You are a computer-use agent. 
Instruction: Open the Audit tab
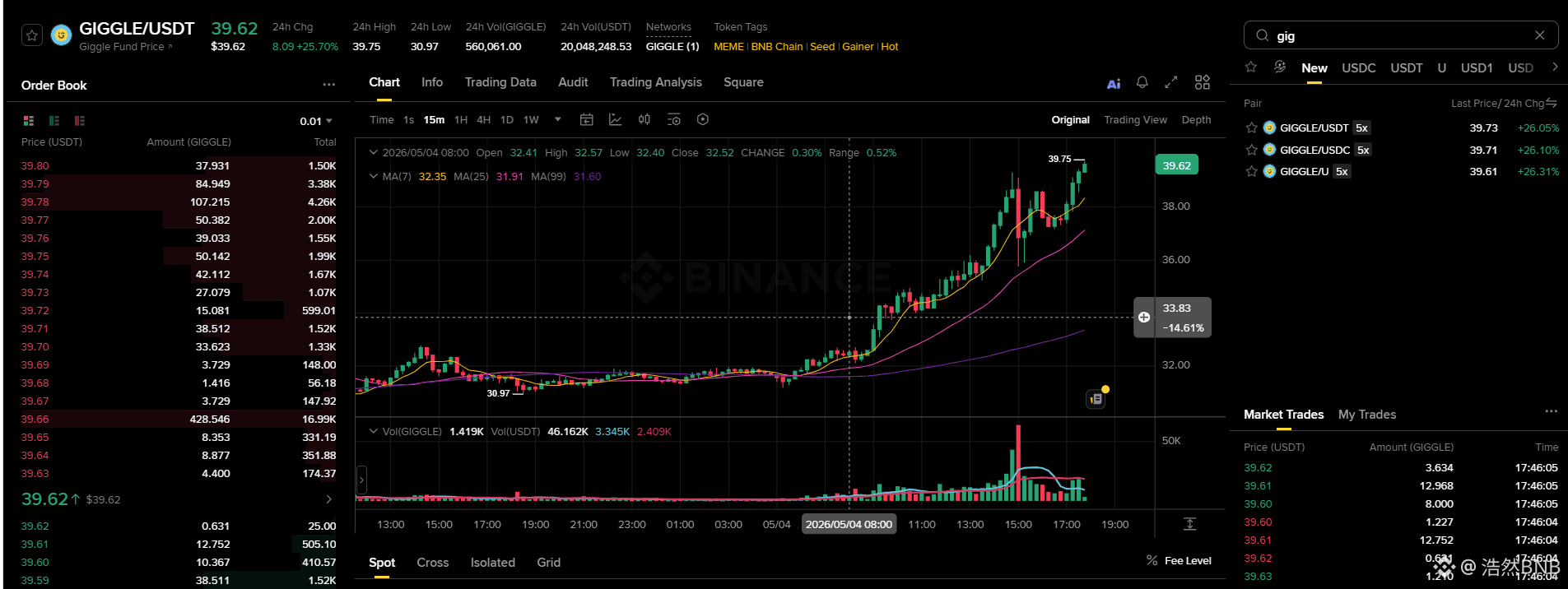[x=573, y=82]
